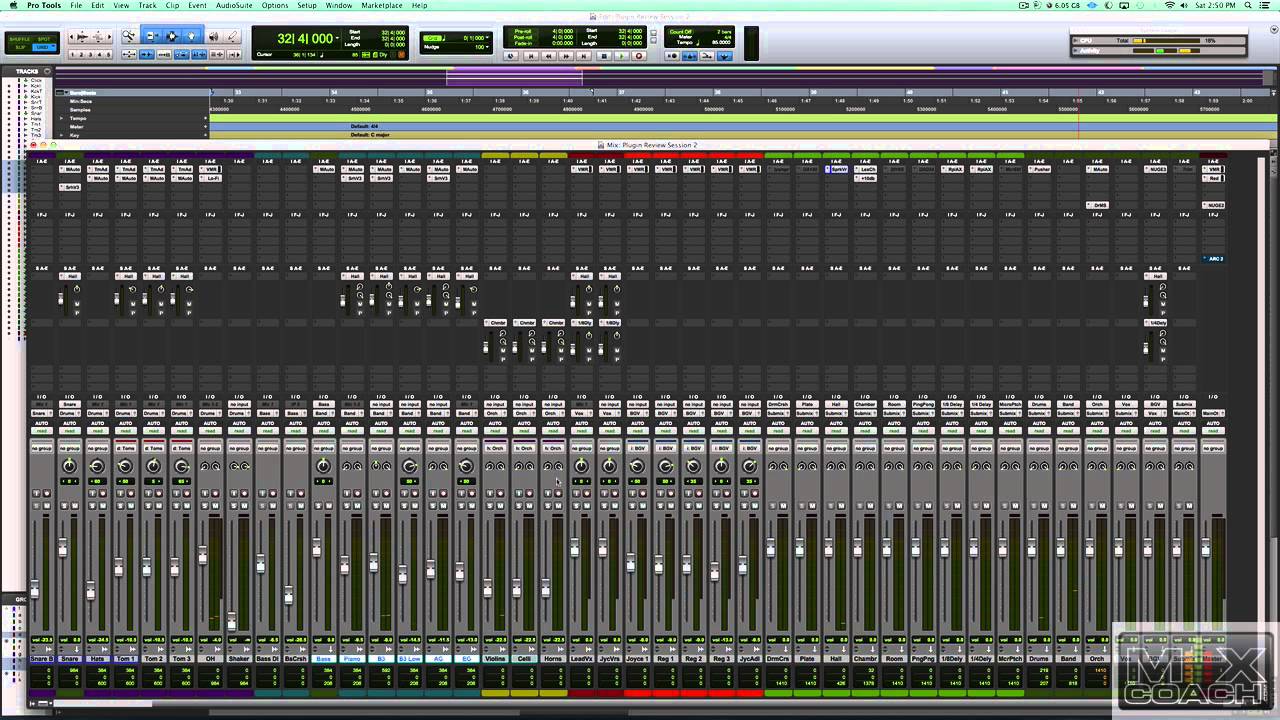Open the File menu
Screen dimensions: 1280x720
click(x=76, y=5)
